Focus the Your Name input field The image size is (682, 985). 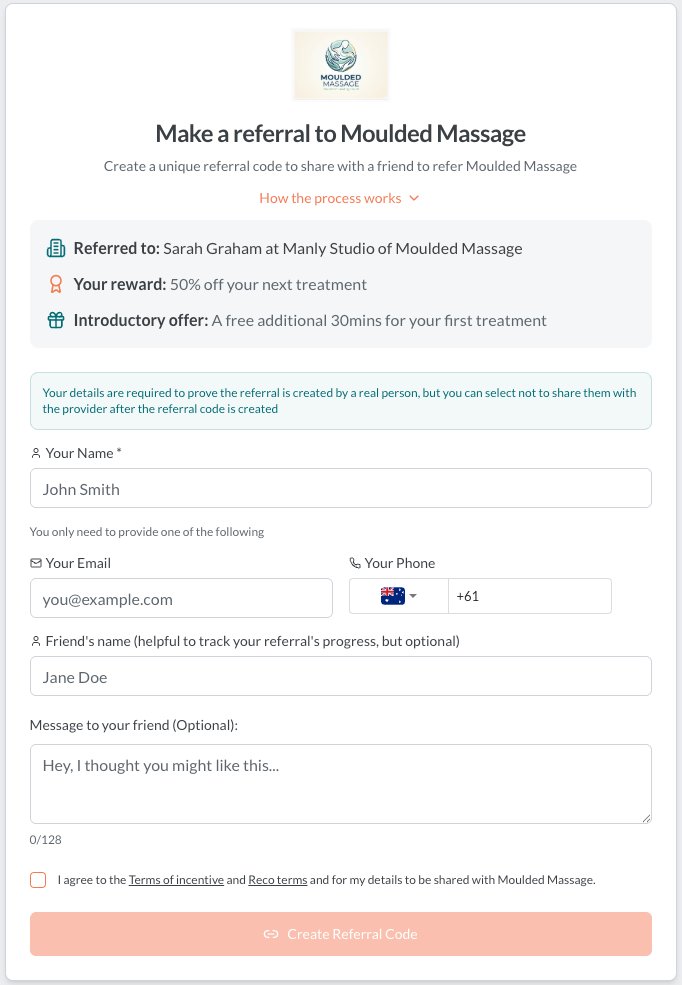coord(341,488)
